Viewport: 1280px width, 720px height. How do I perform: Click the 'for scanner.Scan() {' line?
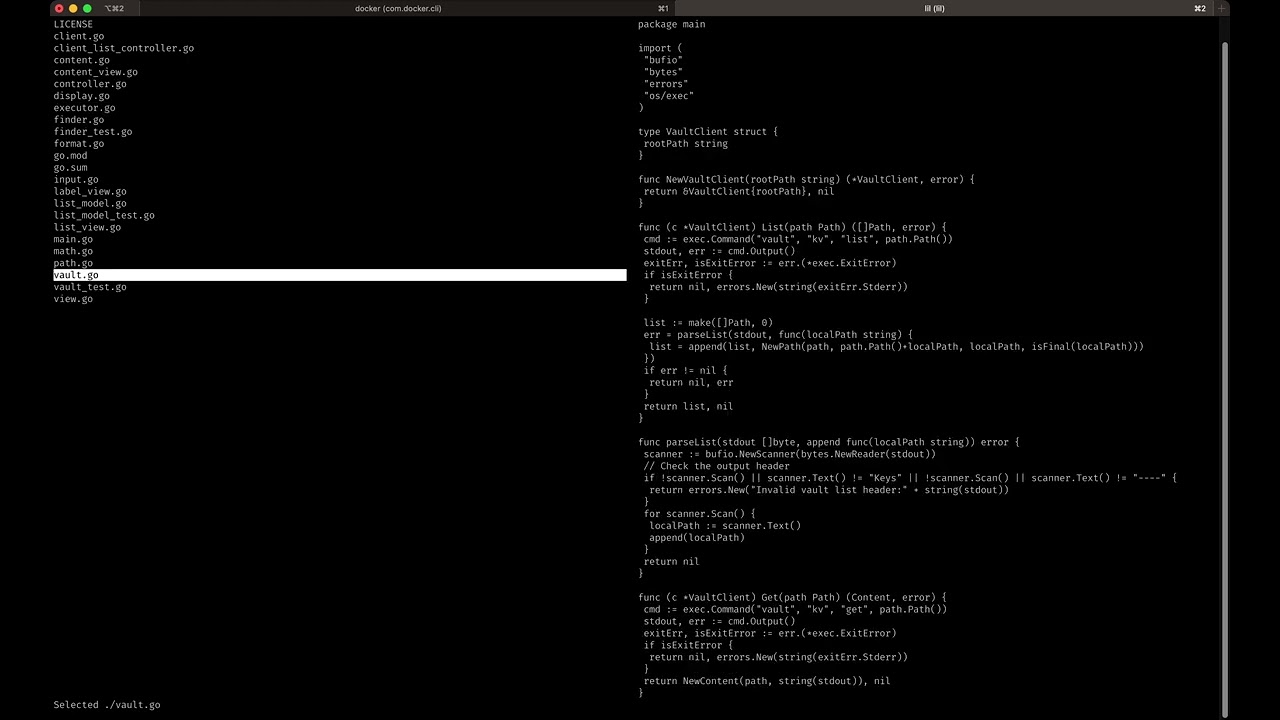700,514
